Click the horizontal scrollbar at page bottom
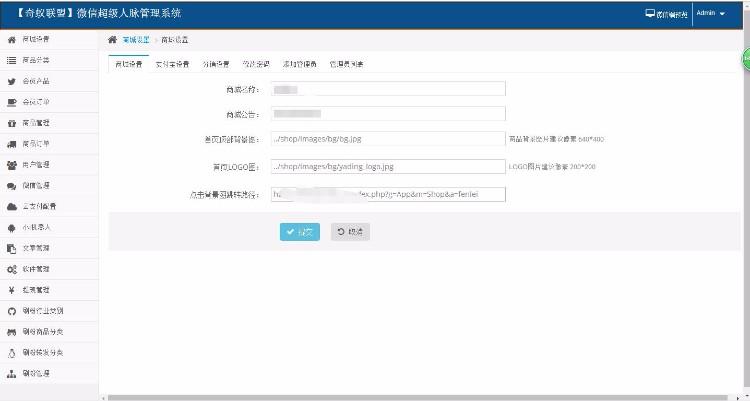The image size is (750, 401). [420, 397]
